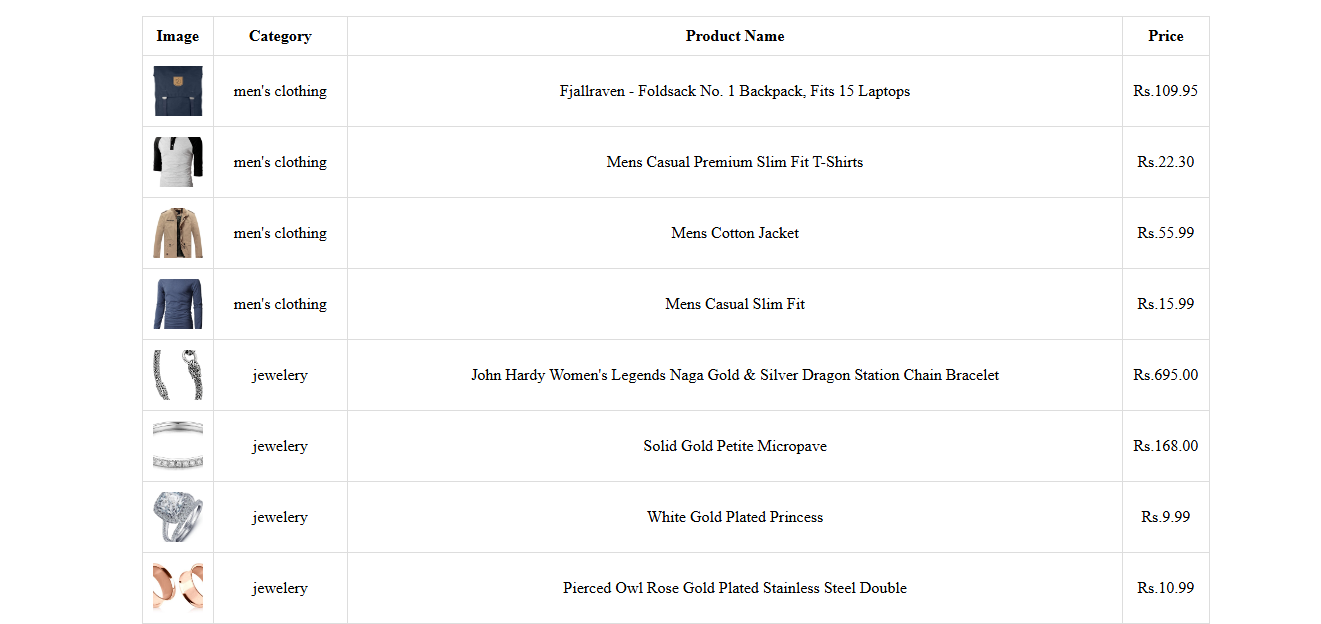
Task: Click the Solid Gold Petite ring thumbnail
Action: (178, 446)
